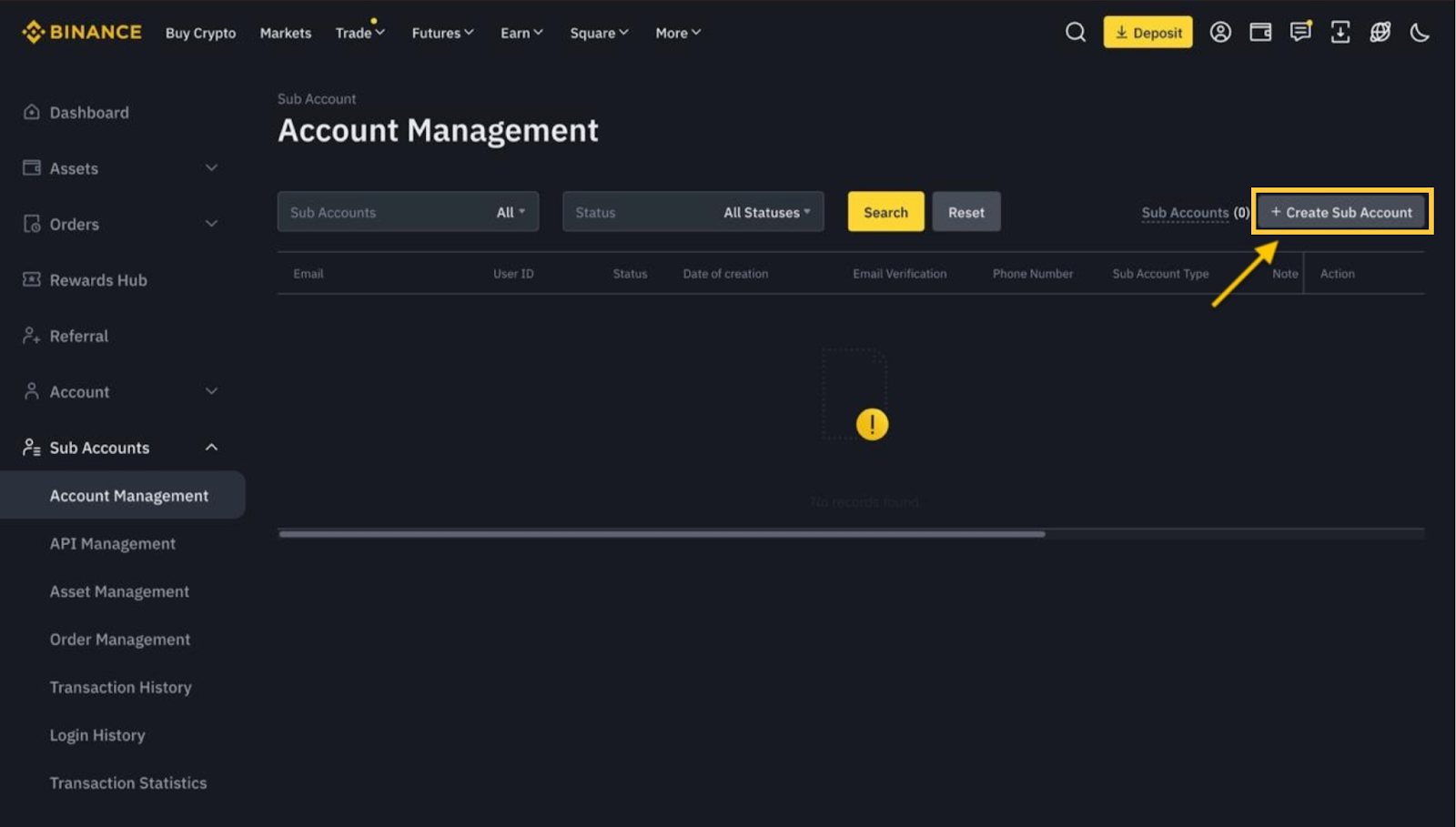Screen dimensions: 1456x827
Task: Select Account Management in sidebar
Action: pos(123,495)
